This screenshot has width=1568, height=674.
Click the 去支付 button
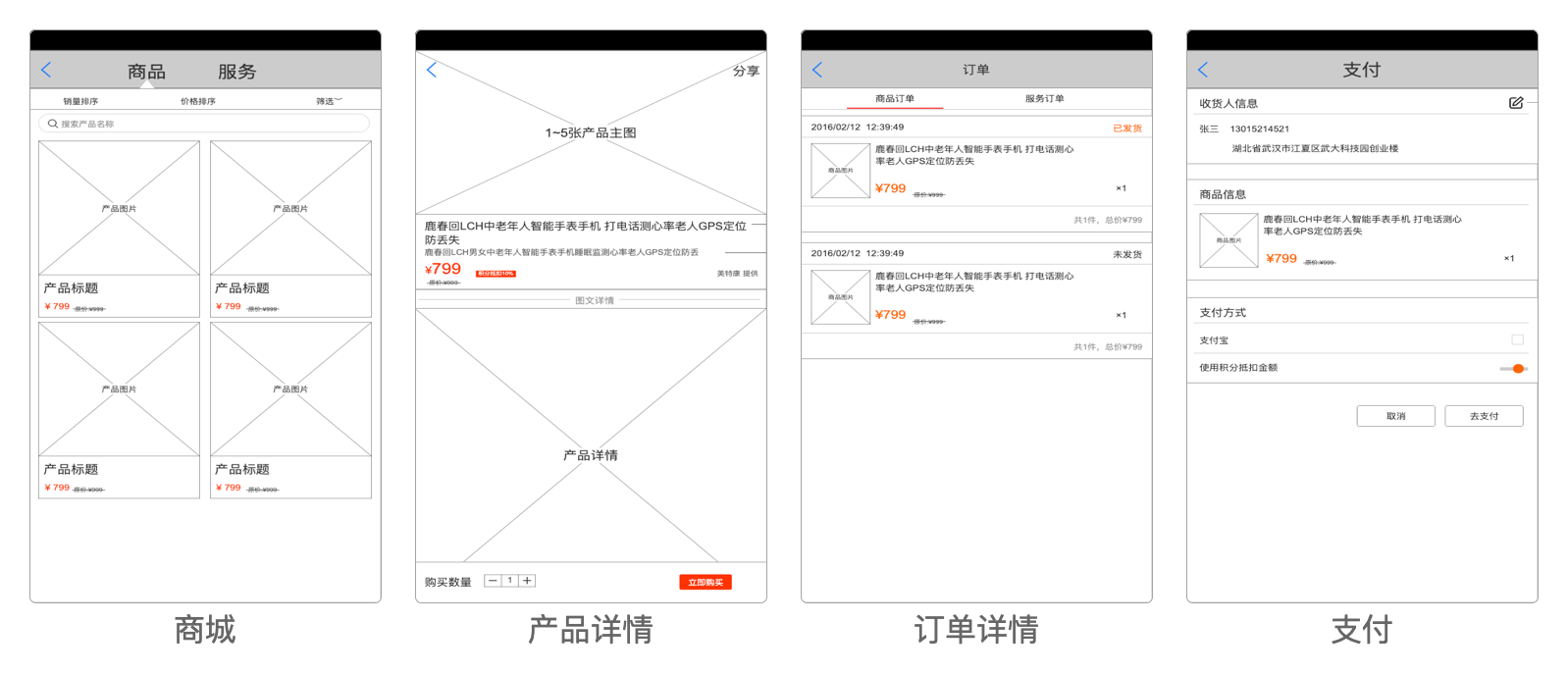click(1485, 416)
